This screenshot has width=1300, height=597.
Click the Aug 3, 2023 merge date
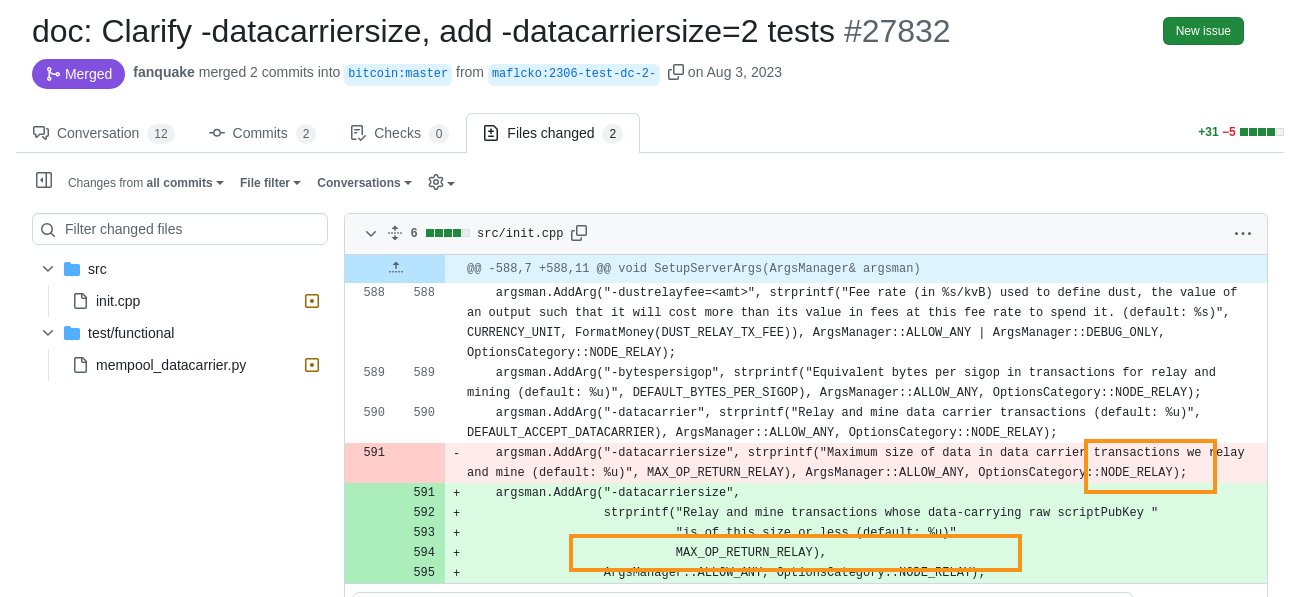[744, 72]
